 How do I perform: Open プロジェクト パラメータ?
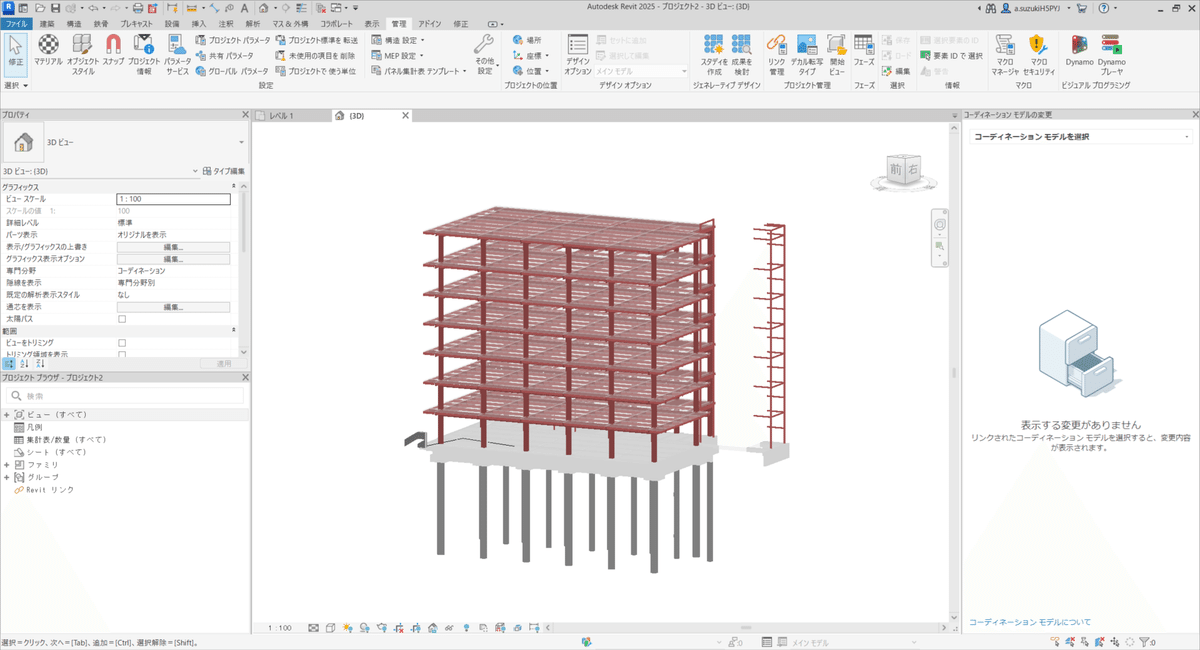click(x=232, y=40)
